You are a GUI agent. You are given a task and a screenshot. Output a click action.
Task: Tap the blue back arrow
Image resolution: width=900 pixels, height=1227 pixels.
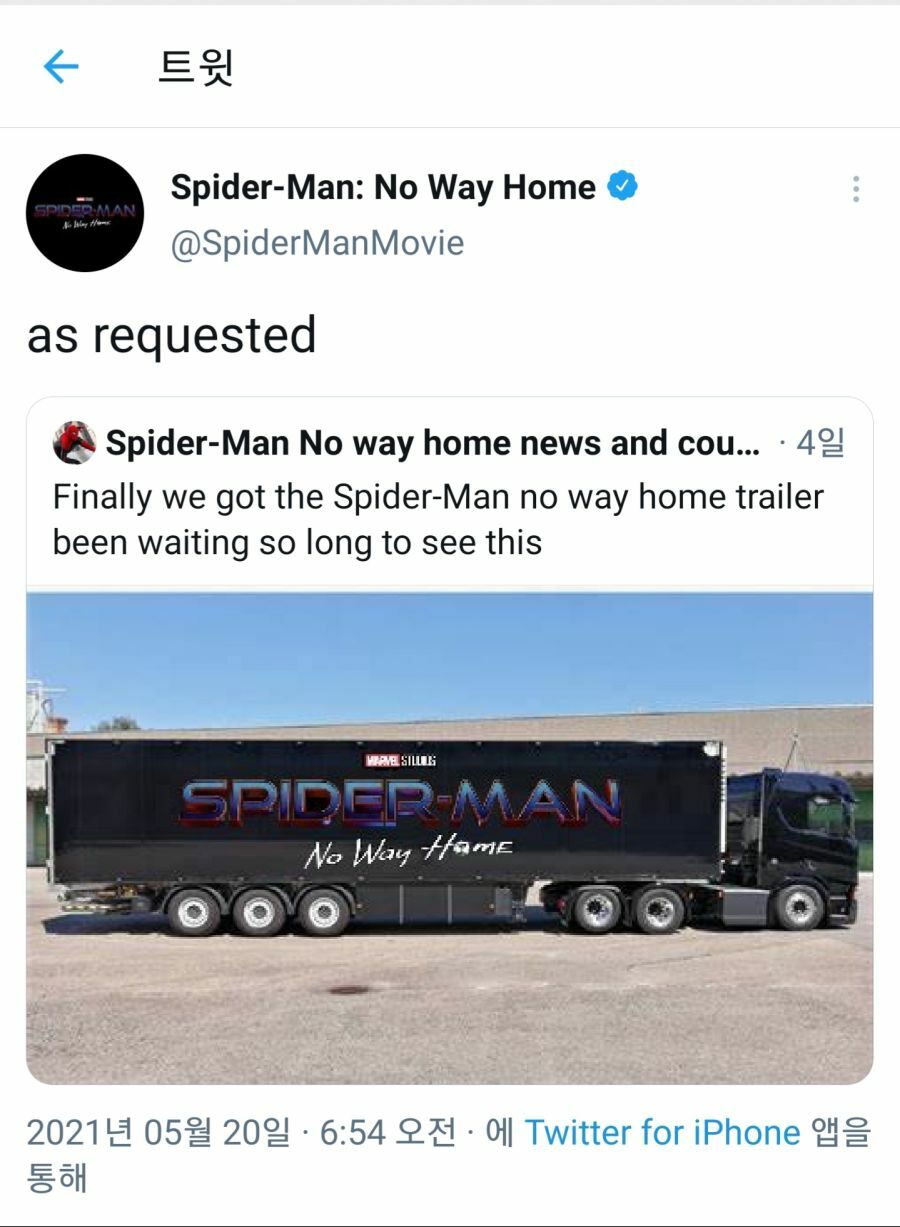61,67
